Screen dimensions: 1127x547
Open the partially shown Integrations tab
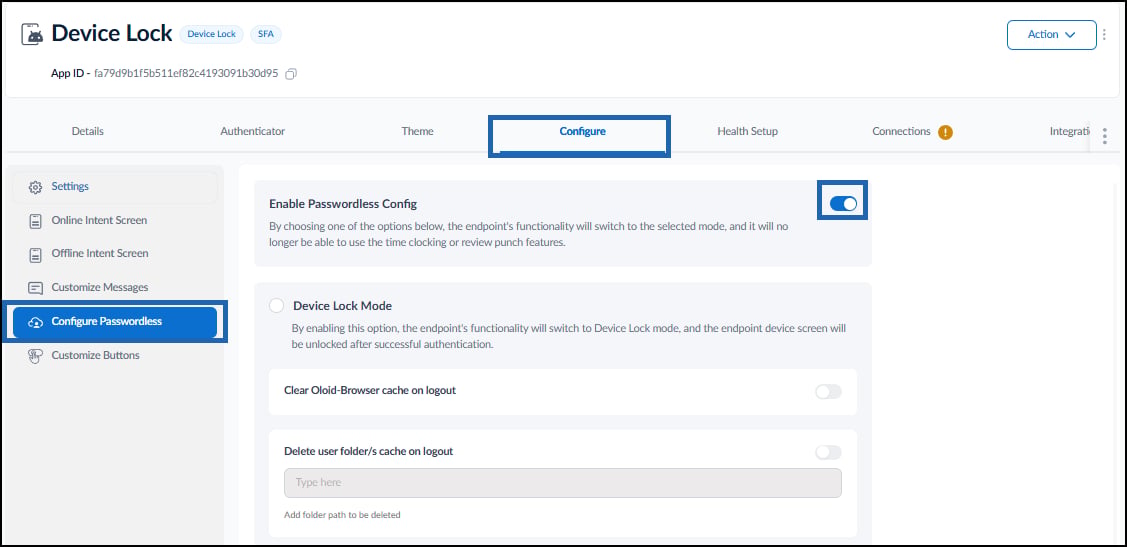point(1071,132)
